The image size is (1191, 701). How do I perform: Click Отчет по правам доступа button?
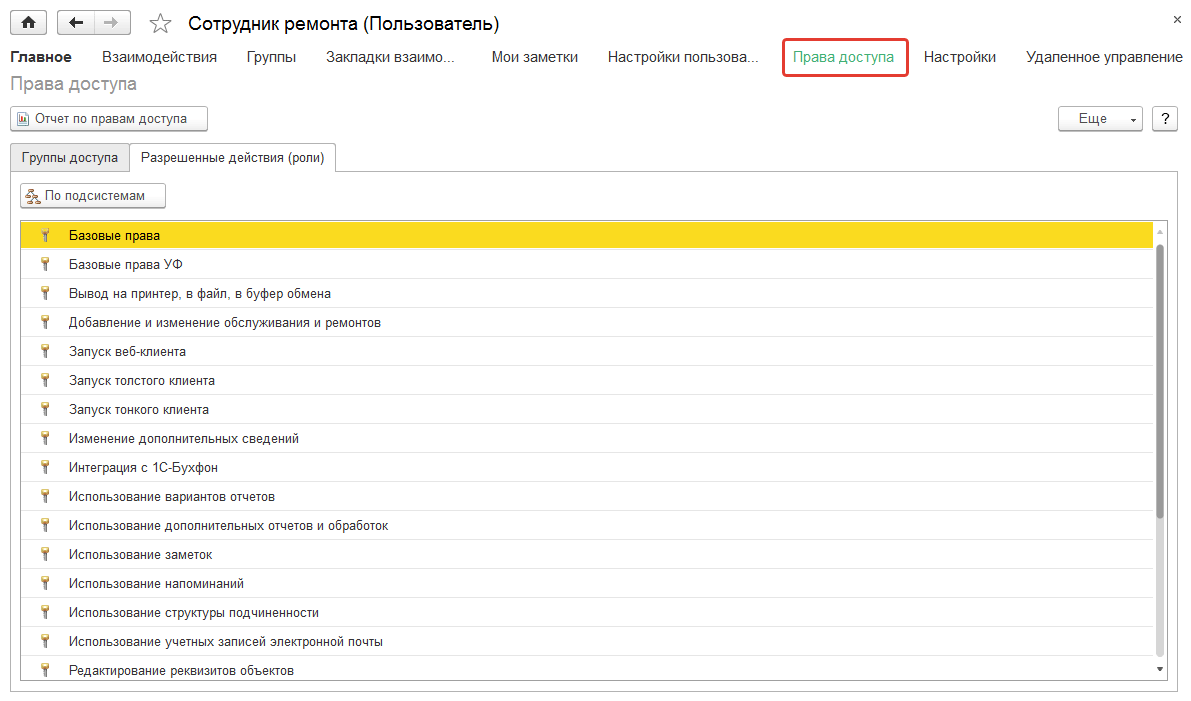click(x=109, y=118)
